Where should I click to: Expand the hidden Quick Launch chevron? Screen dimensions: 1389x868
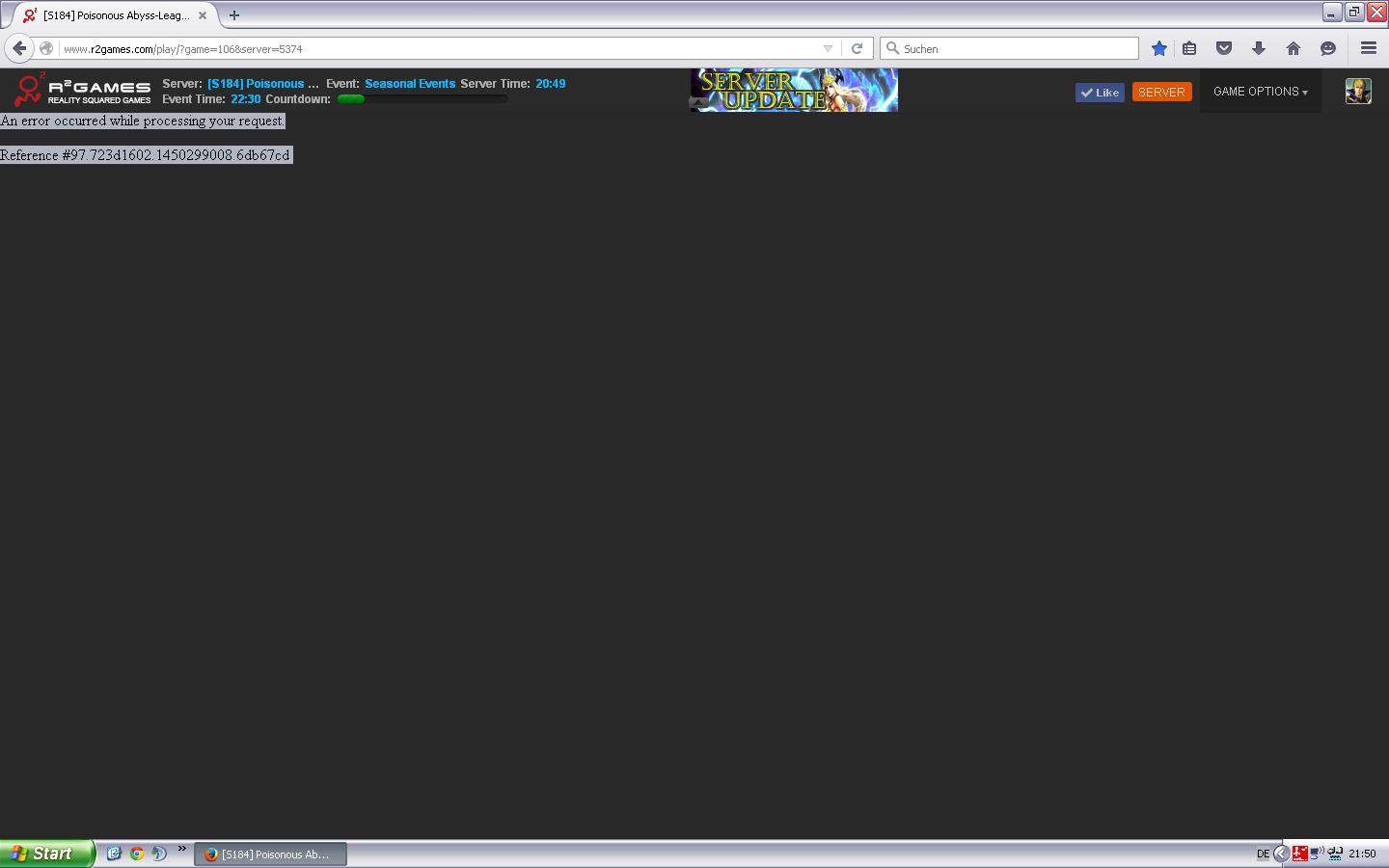[181, 849]
